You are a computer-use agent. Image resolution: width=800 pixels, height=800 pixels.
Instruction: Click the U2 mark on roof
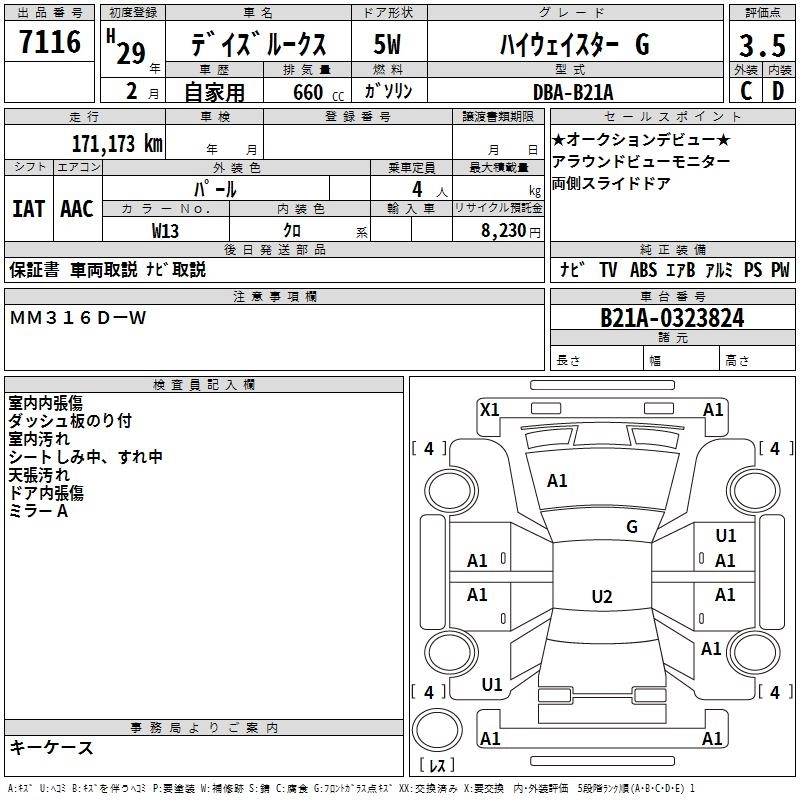[x=602, y=596]
